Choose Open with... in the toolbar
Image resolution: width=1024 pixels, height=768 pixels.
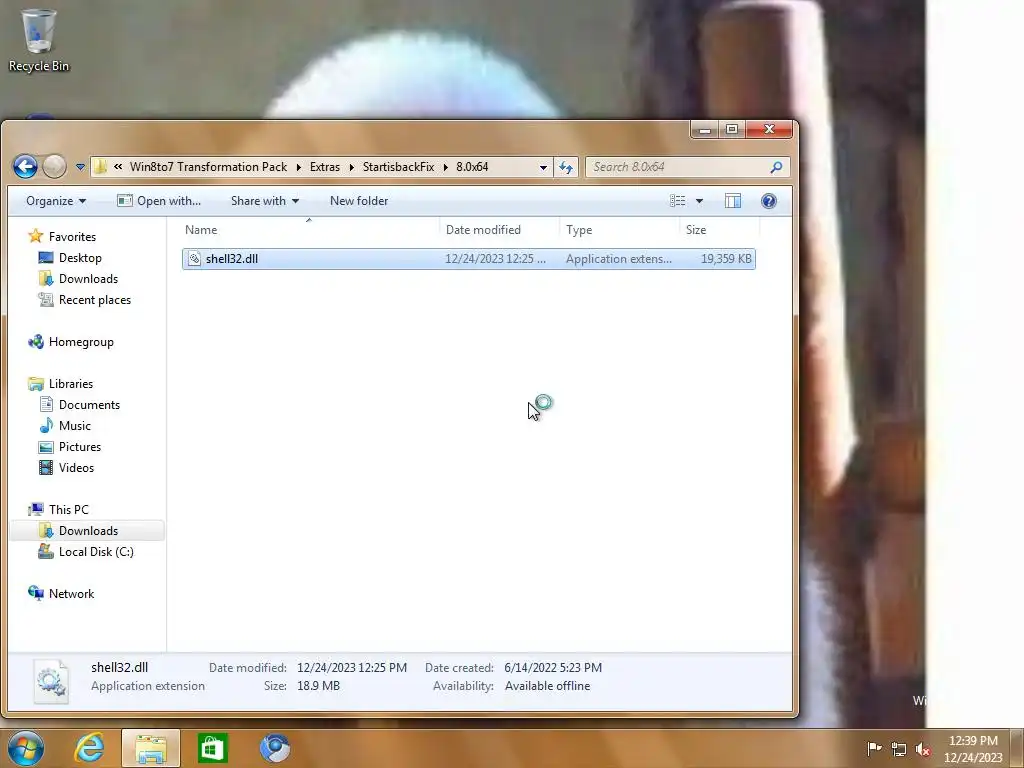159,201
